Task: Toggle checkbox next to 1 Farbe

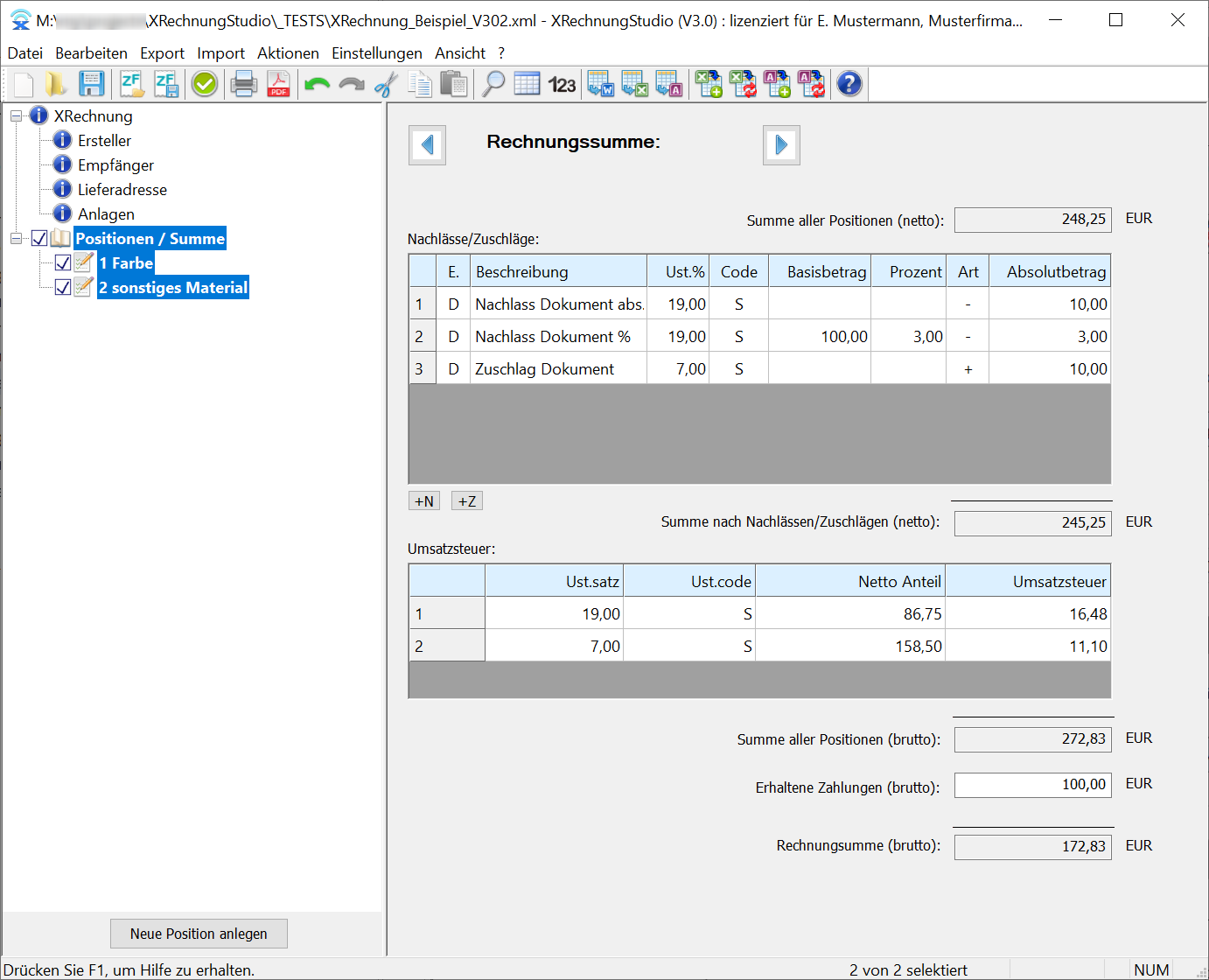Action: click(x=63, y=262)
